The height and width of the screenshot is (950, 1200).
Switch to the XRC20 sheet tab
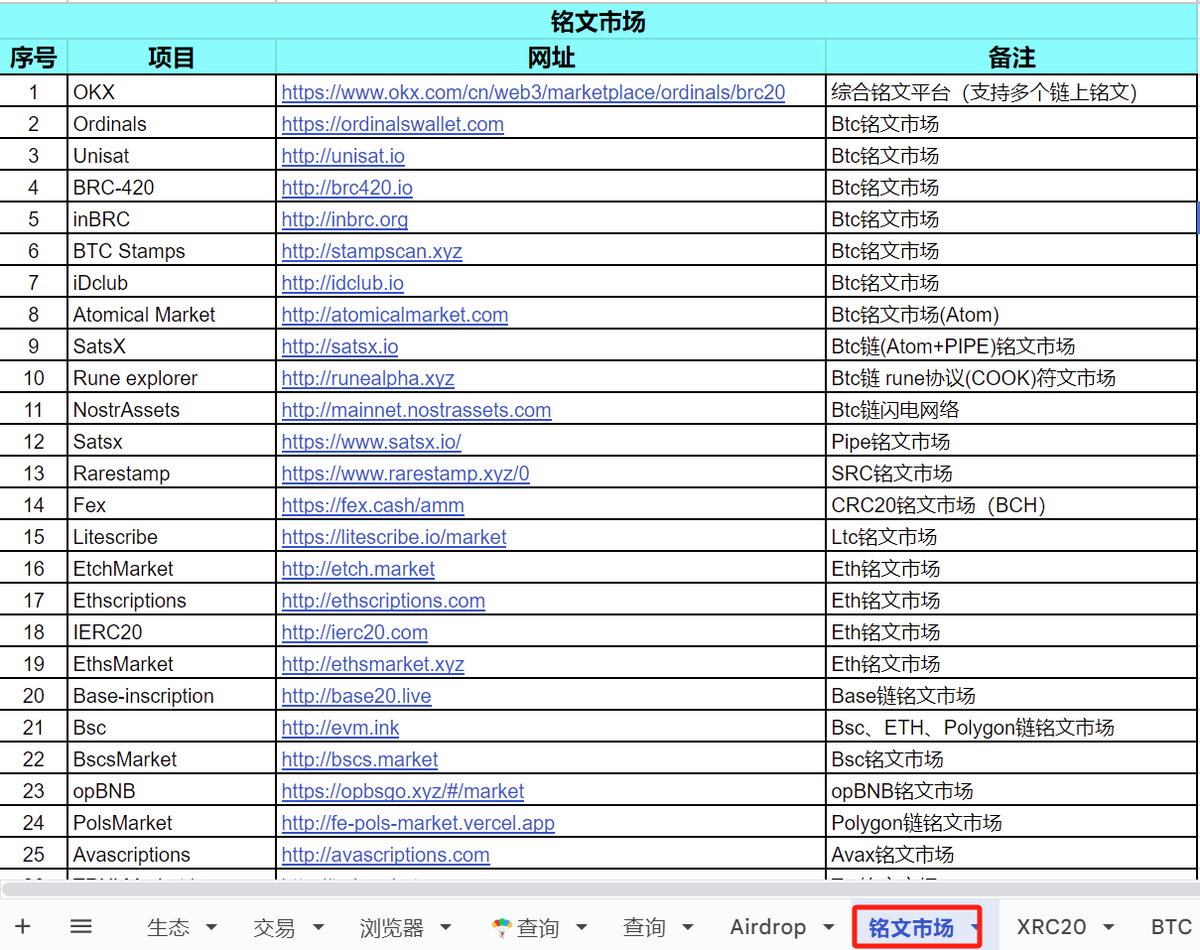tap(1051, 927)
